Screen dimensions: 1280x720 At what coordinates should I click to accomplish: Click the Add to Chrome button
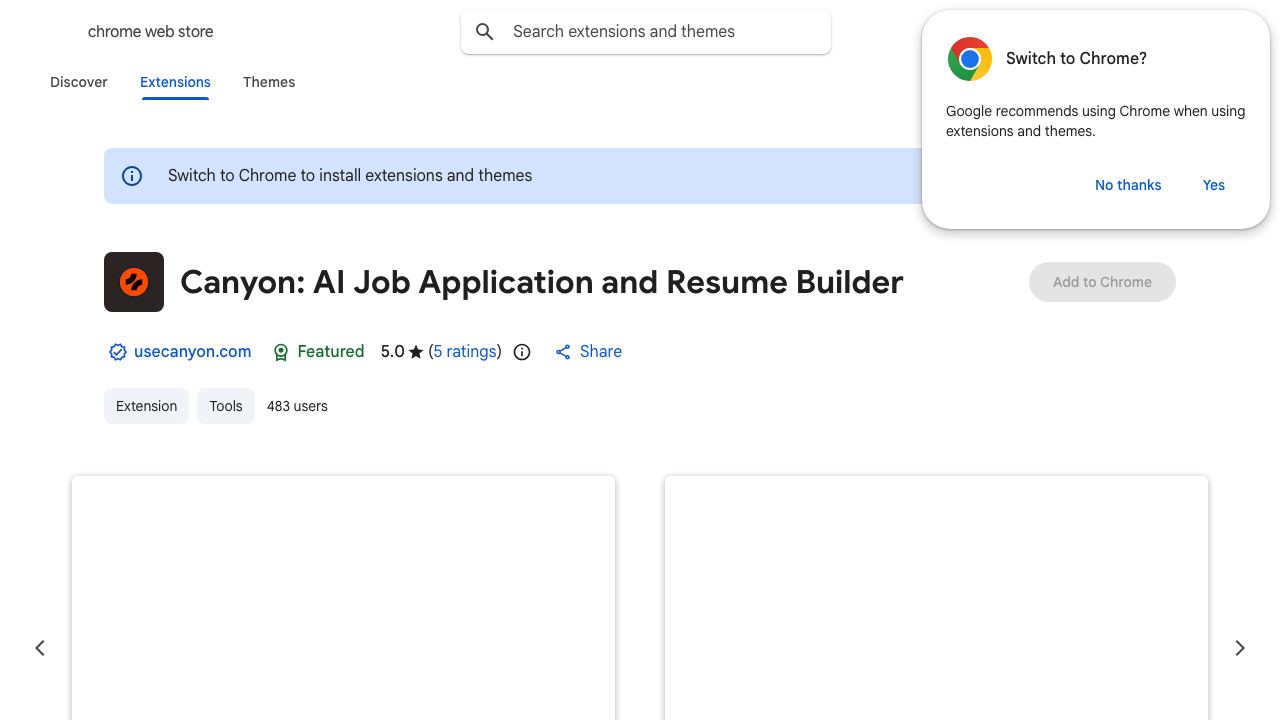coord(1102,282)
